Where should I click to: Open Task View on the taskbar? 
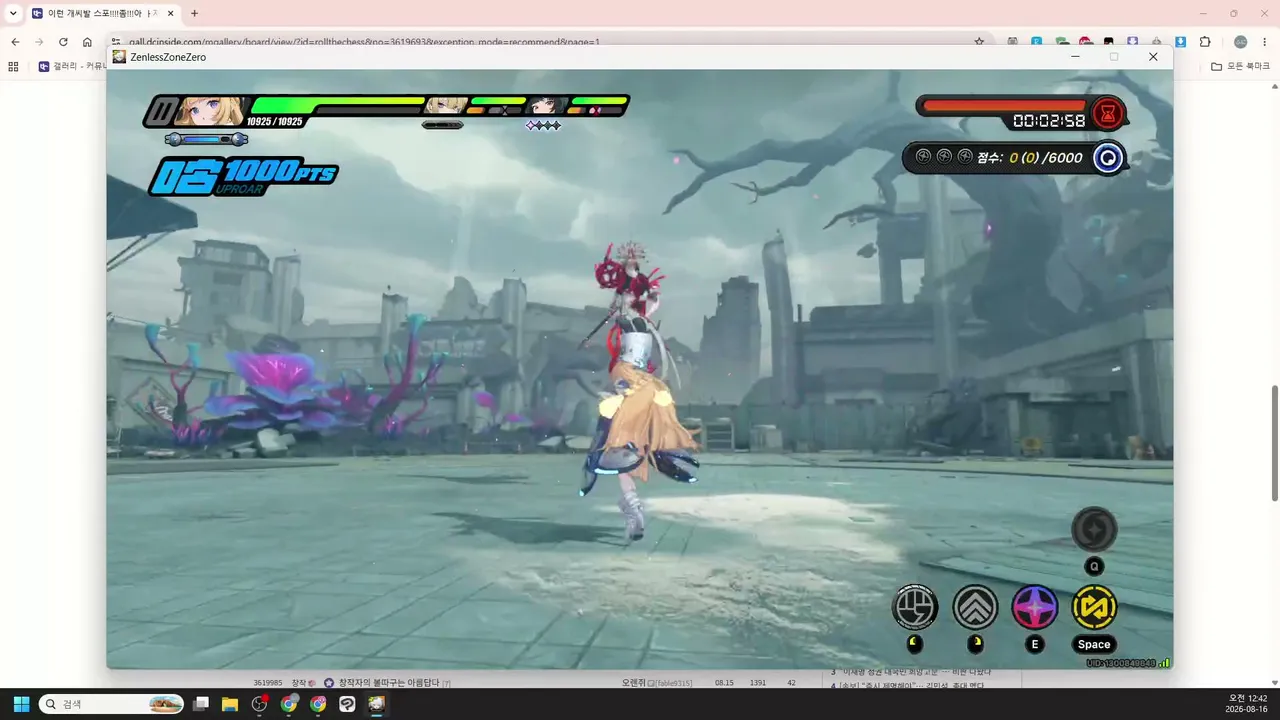(x=201, y=704)
